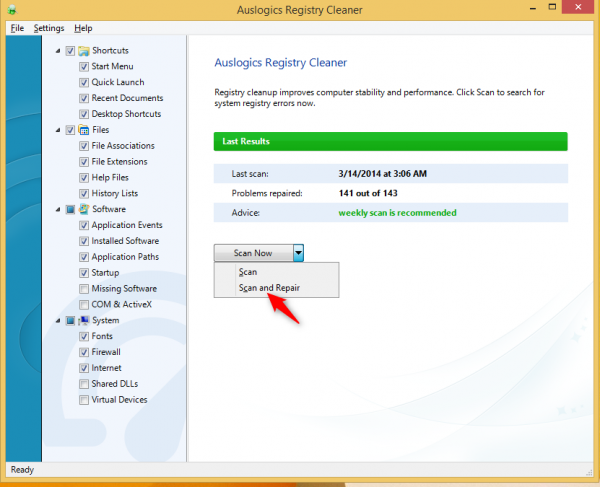Image resolution: width=600 pixels, height=487 pixels.
Task: Select the Startup tree row label
Action: coord(105,273)
